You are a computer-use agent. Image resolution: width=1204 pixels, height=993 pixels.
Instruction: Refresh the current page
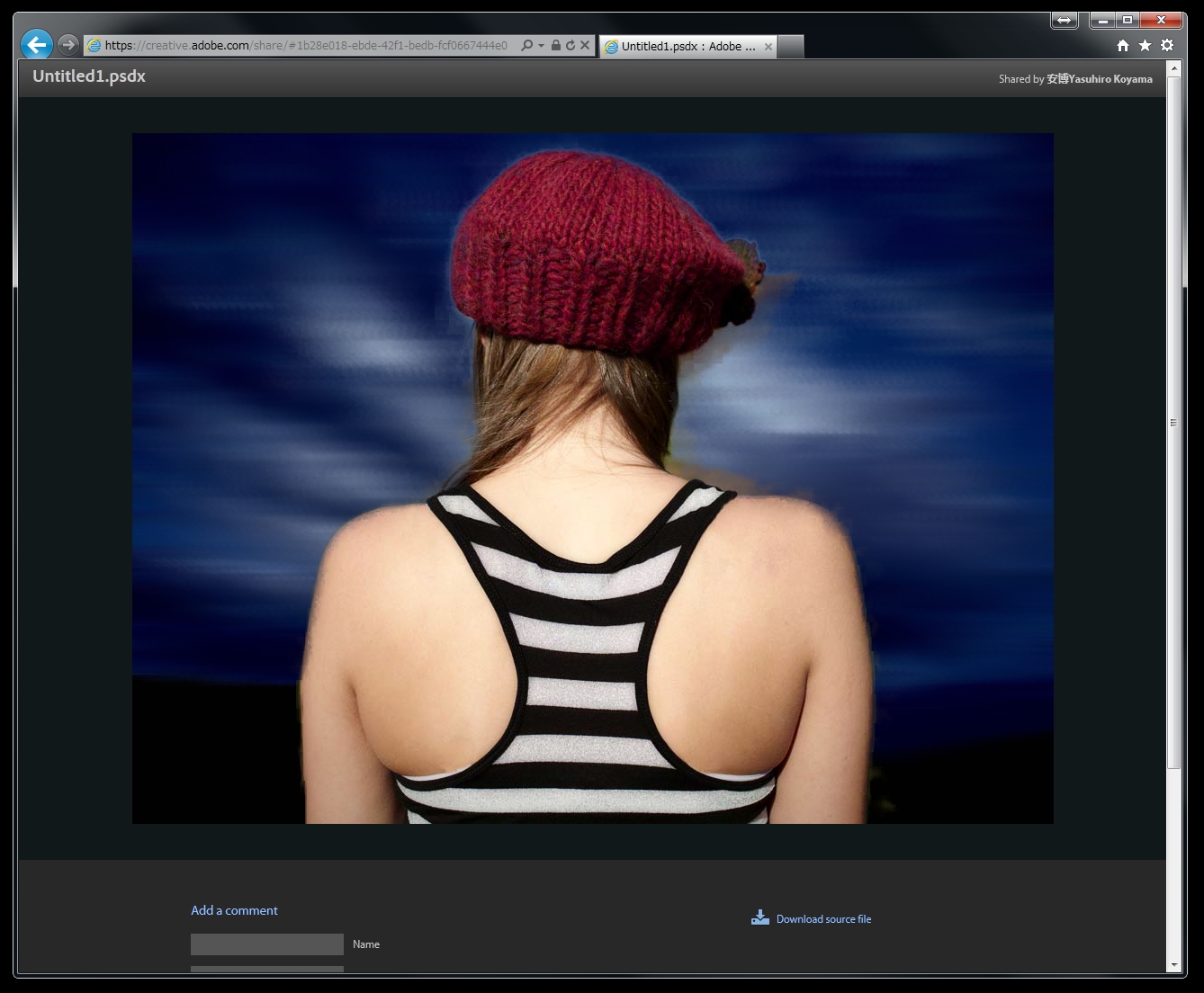coord(570,45)
